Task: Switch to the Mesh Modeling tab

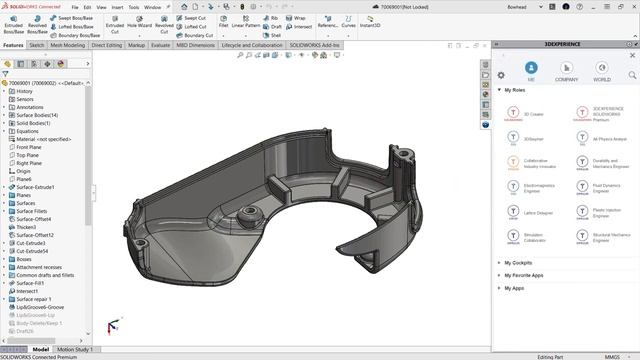Action: (68, 45)
